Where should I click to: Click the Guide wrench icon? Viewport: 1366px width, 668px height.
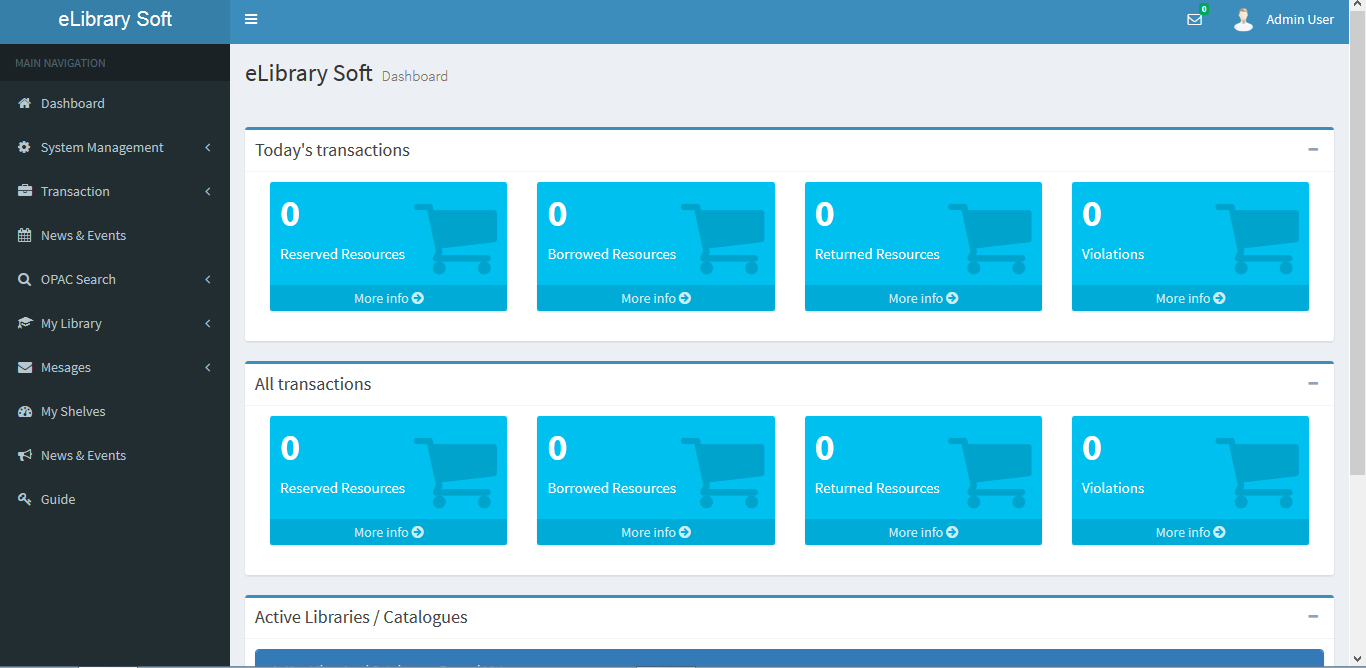pos(23,499)
